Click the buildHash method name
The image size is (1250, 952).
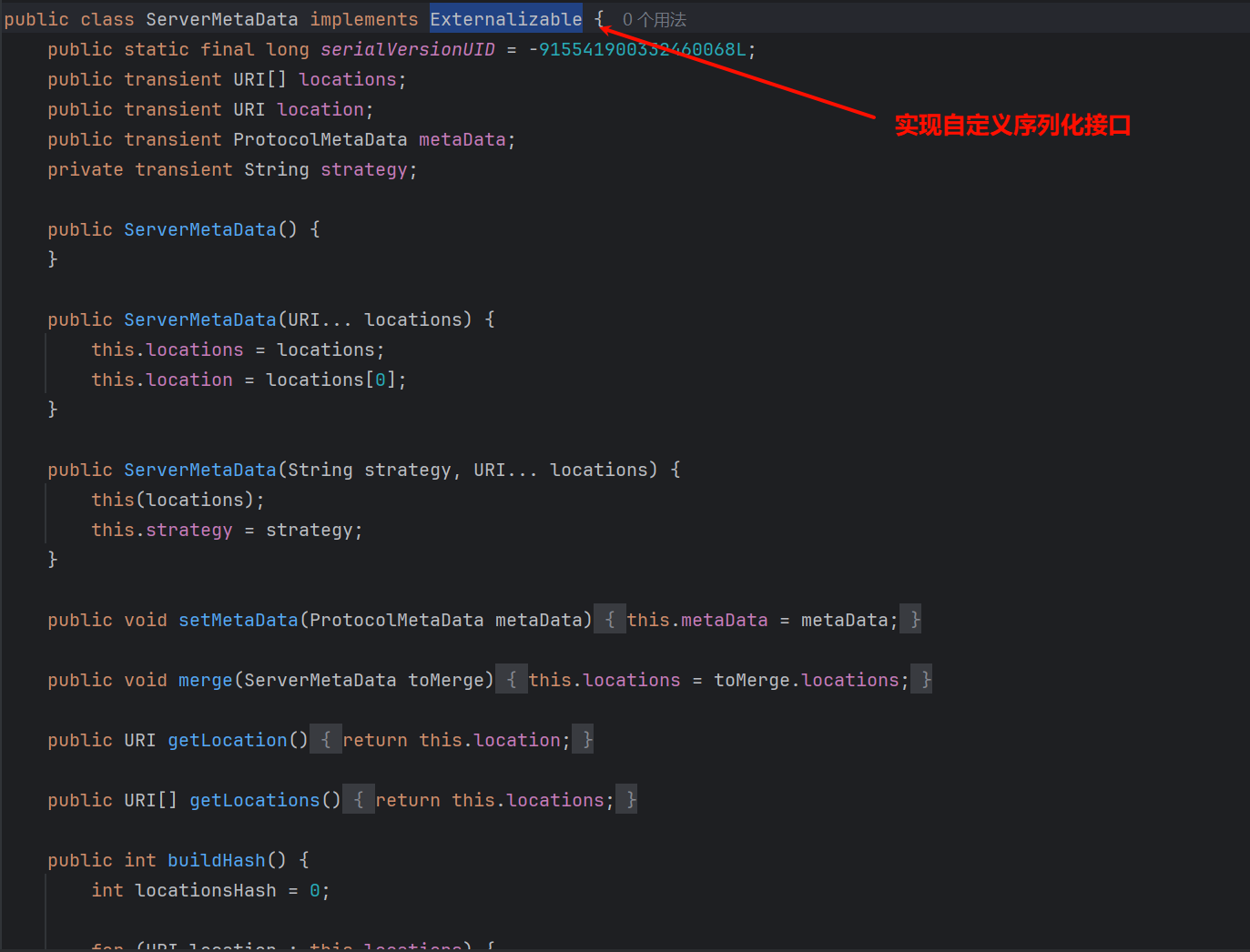coord(216,860)
